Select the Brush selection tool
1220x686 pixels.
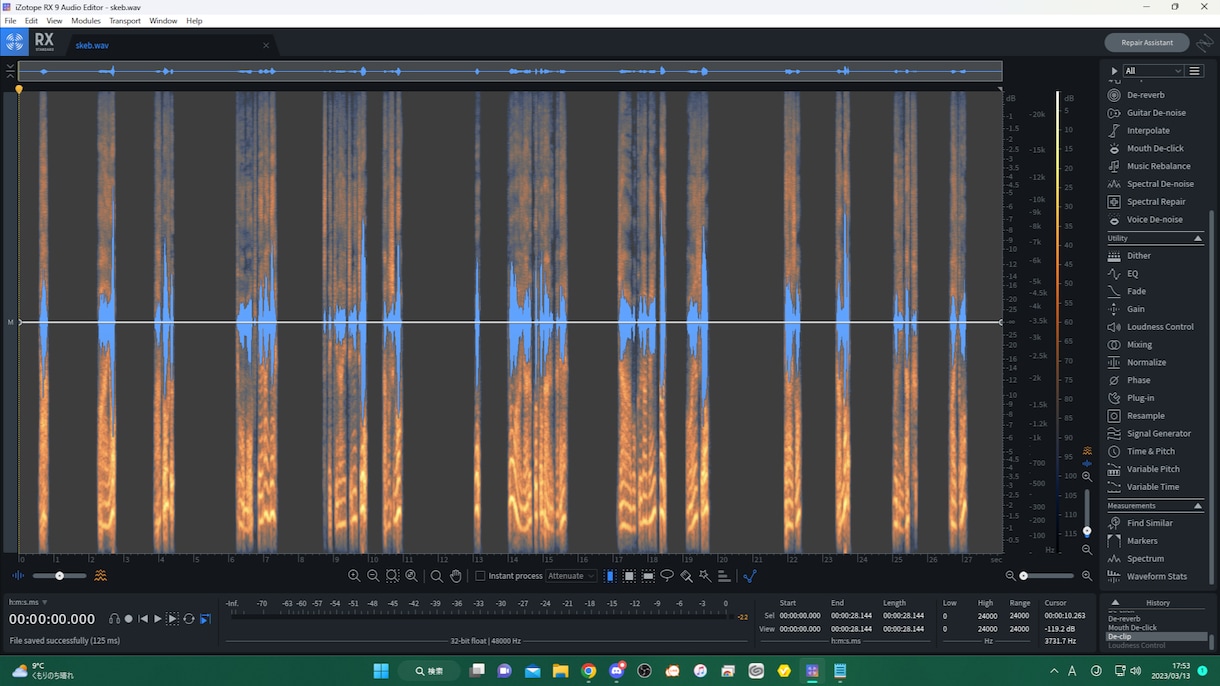[686, 576]
